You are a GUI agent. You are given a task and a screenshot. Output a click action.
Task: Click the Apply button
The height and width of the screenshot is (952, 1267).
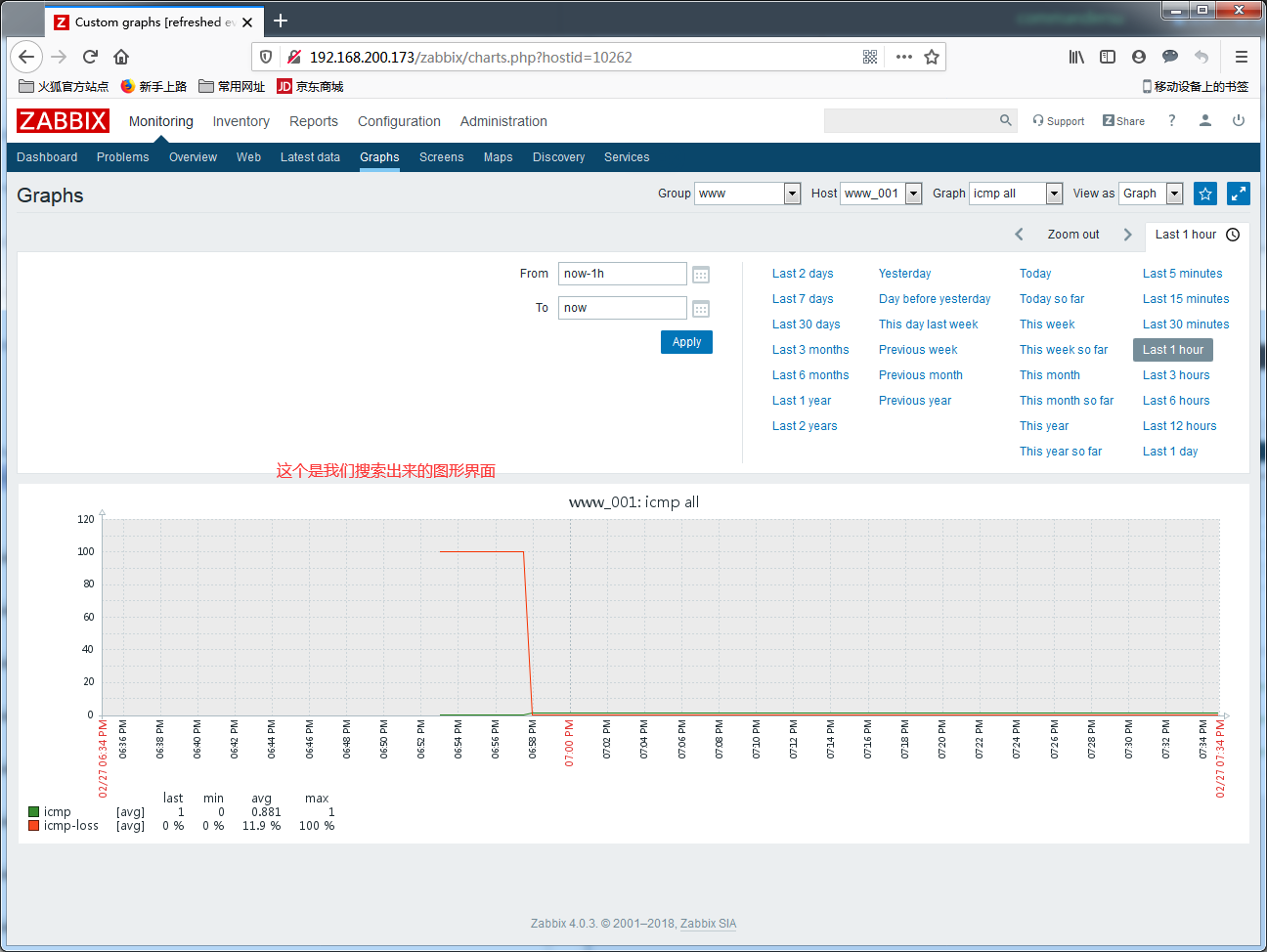click(686, 342)
